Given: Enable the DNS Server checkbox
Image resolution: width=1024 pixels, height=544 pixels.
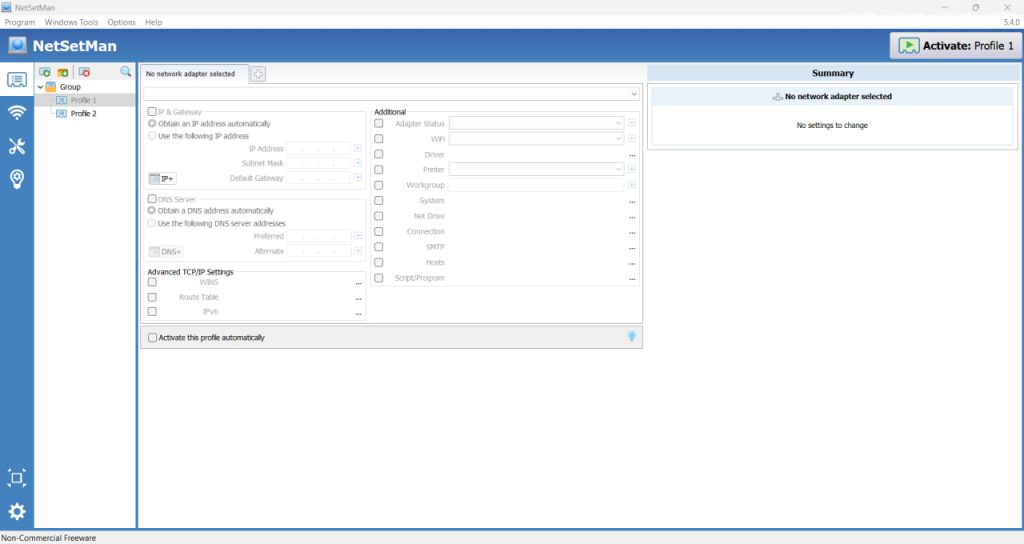Looking at the screenshot, I should pos(152,199).
